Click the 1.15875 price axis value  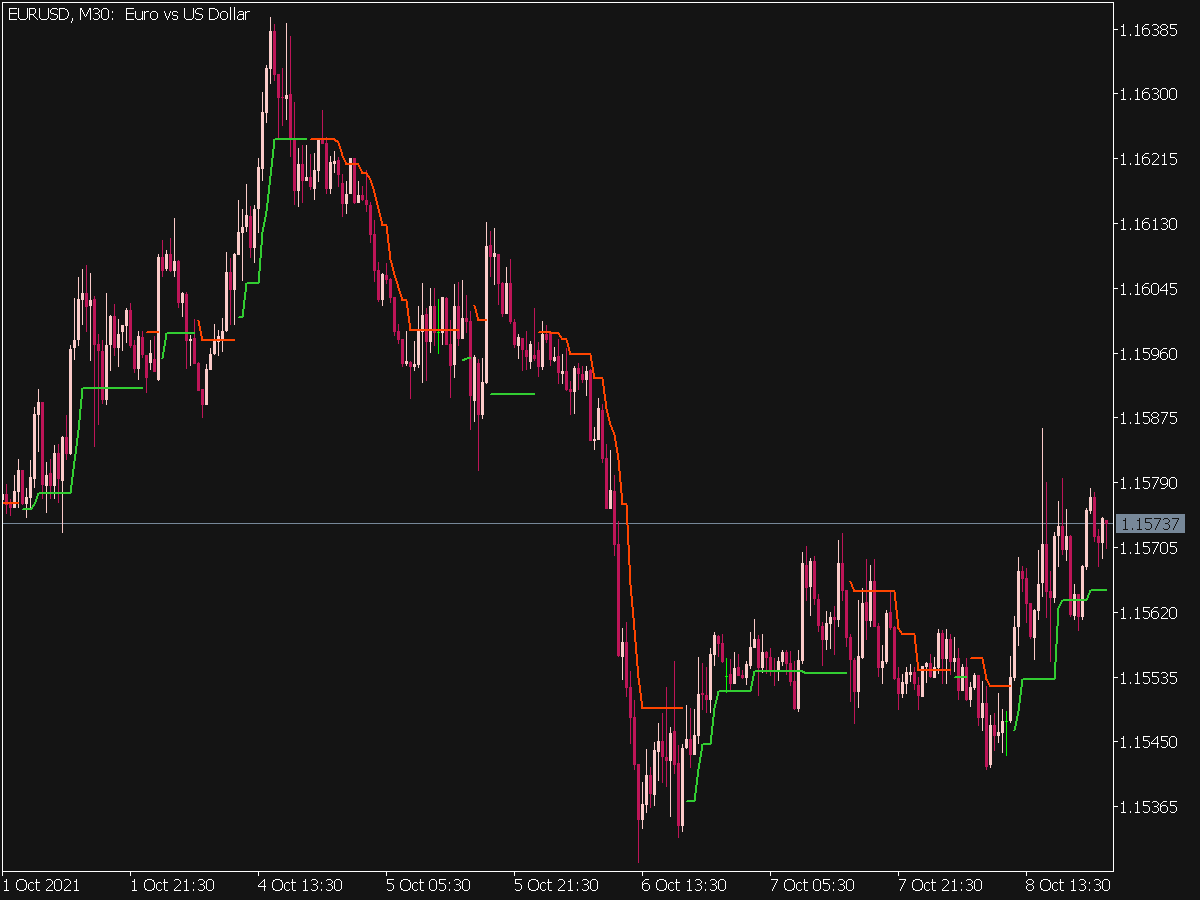(x=1152, y=419)
